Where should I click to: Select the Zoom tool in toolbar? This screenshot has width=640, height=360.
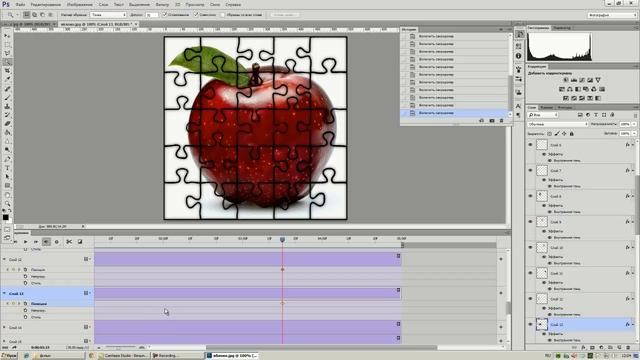click(x=7, y=203)
